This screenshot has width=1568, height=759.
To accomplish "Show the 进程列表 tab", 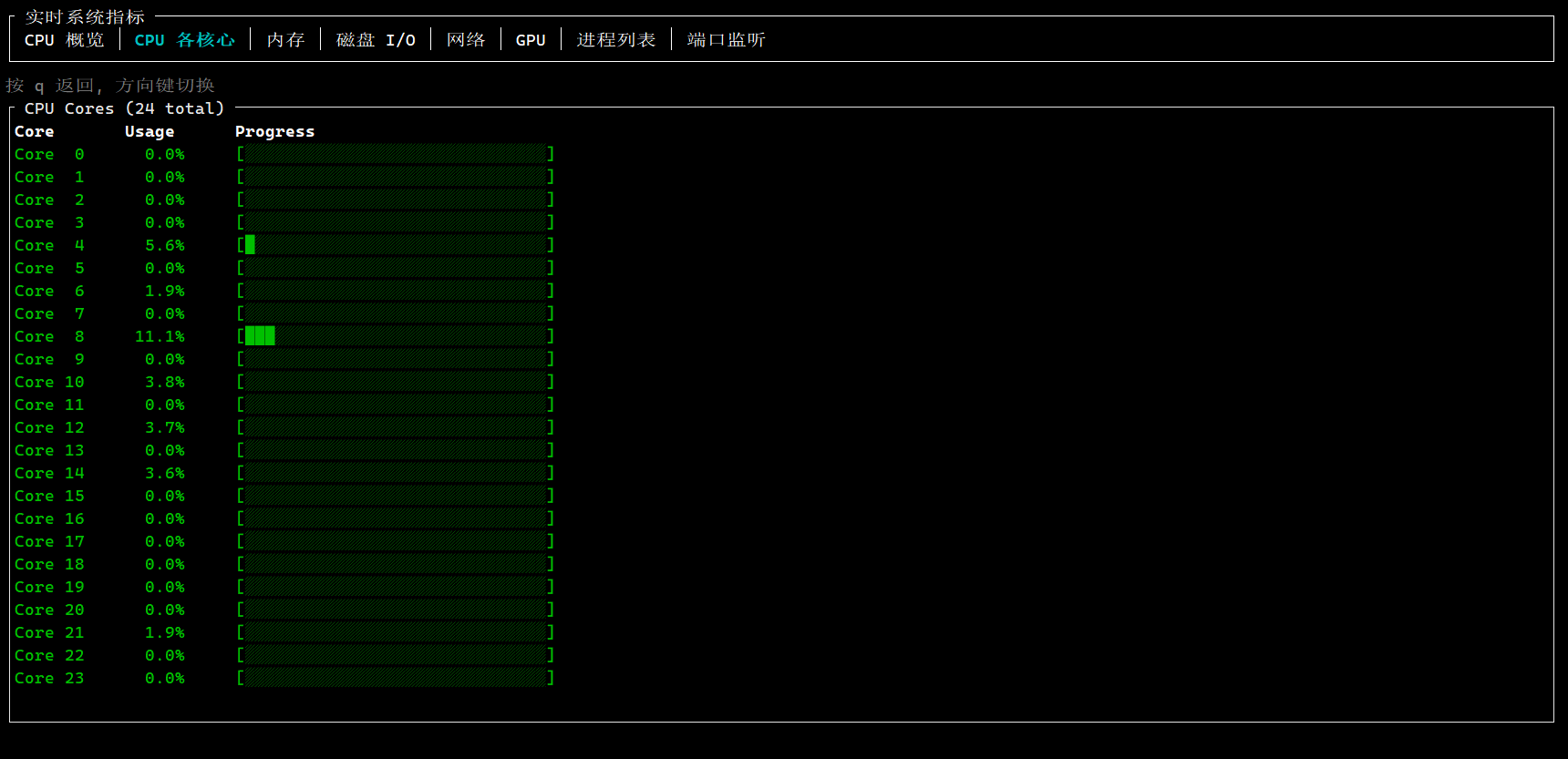I will (616, 40).
